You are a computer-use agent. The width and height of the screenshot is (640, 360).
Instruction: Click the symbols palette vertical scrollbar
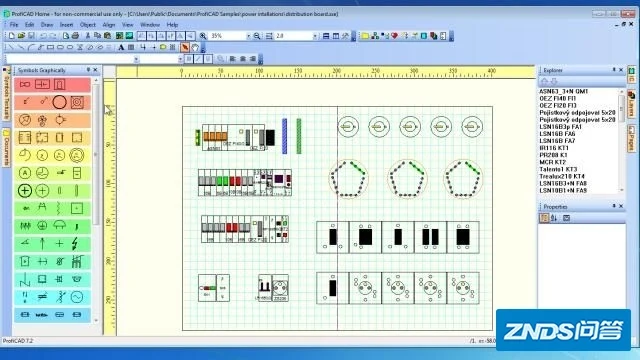click(x=96, y=199)
